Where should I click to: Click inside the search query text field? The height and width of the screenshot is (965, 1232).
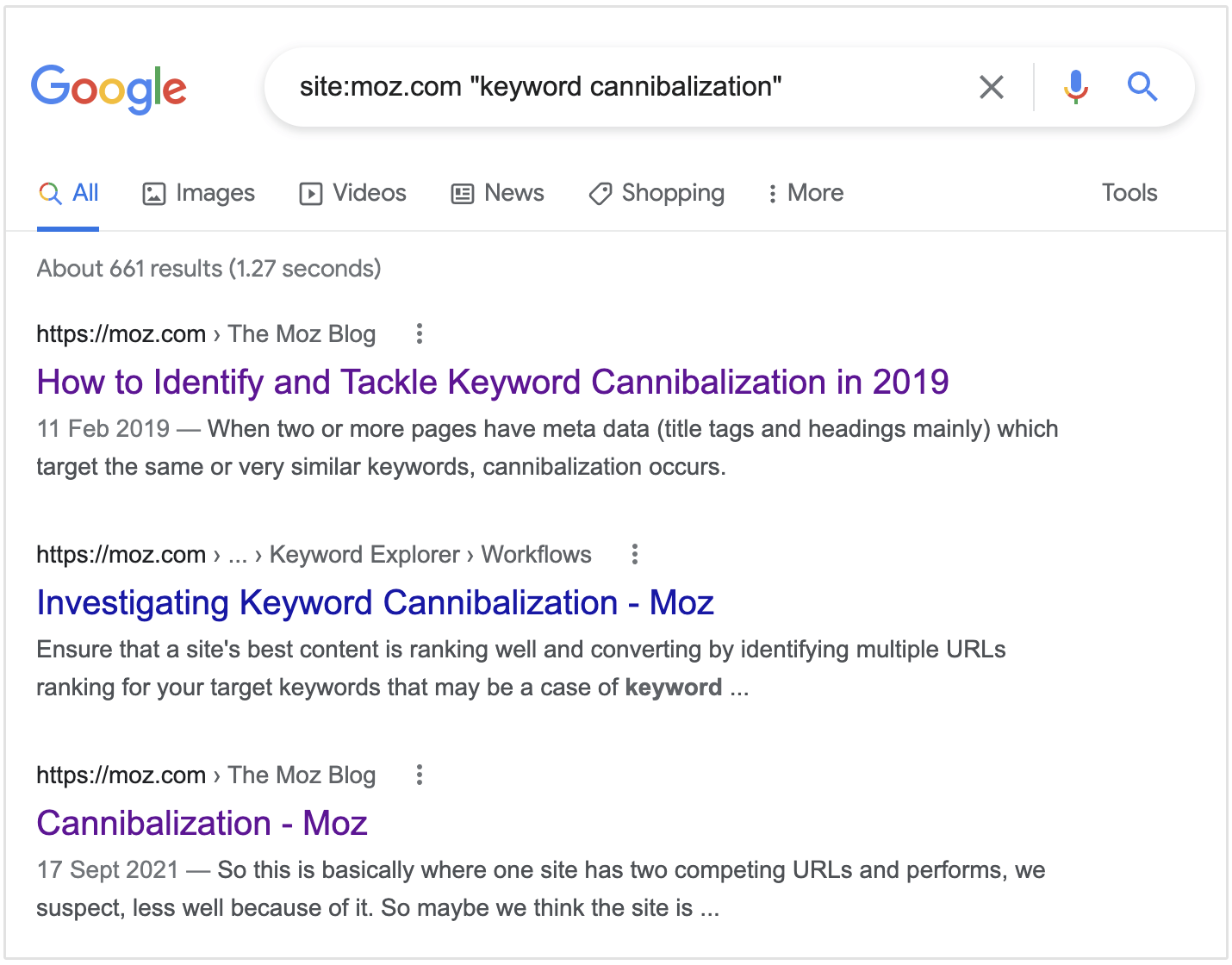(620, 87)
